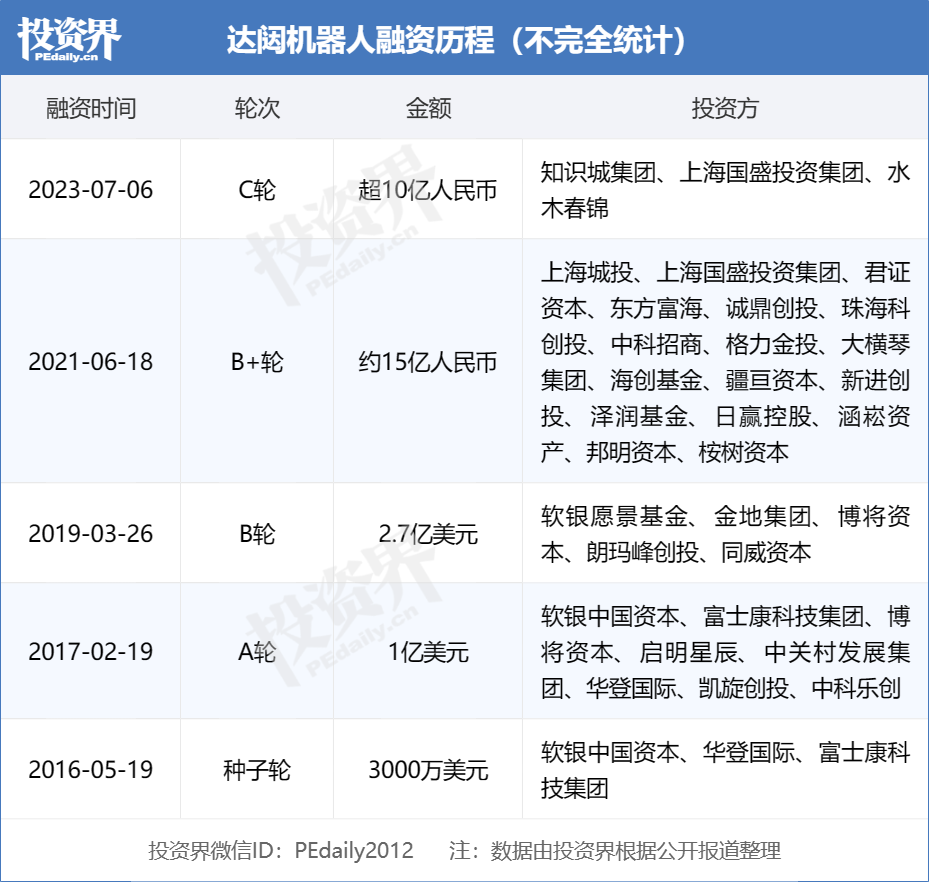929x882 pixels.
Task: Select the 种子轮 round cell
Action: pyautogui.click(x=257, y=770)
